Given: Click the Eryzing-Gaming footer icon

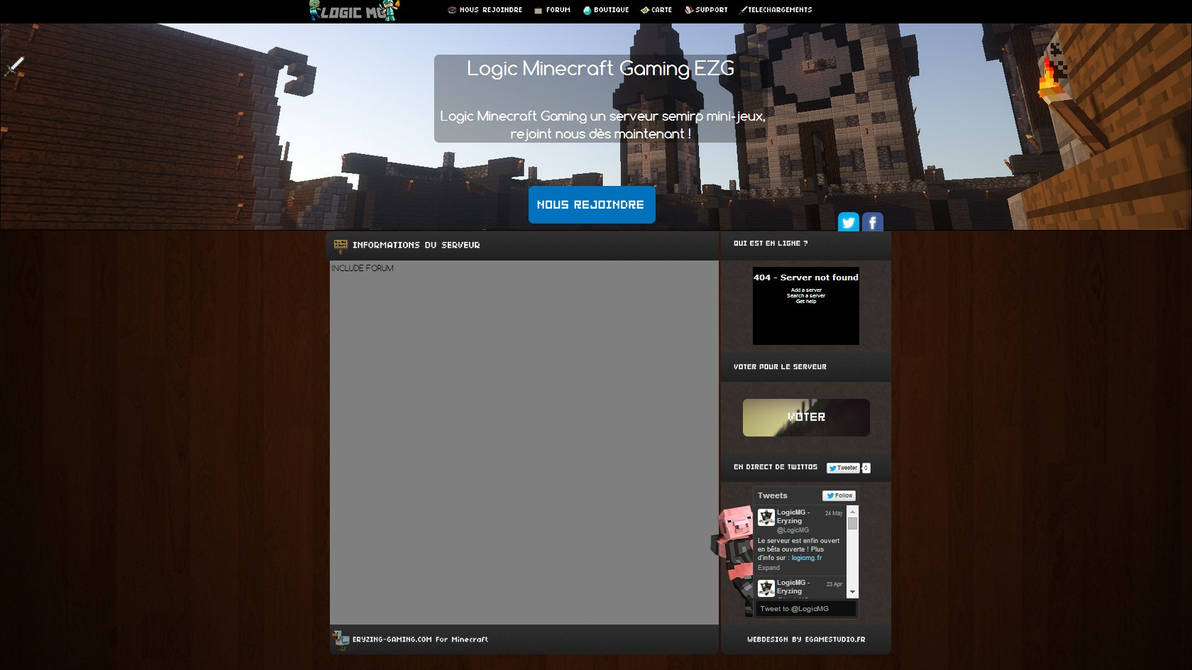Looking at the screenshot, I should click(340, 638).
